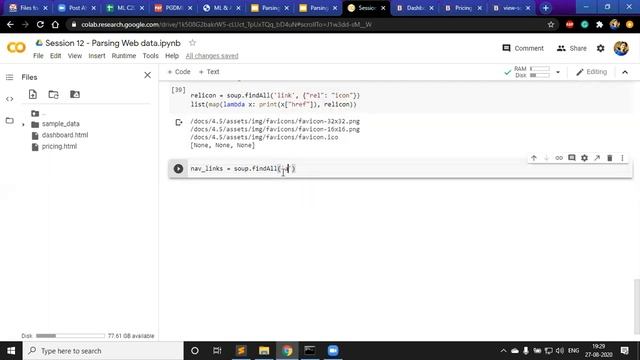Switch to the ML & AI browser tab
Image resolution: width=640 pixels, height=360 pixels.
(222, 8)
